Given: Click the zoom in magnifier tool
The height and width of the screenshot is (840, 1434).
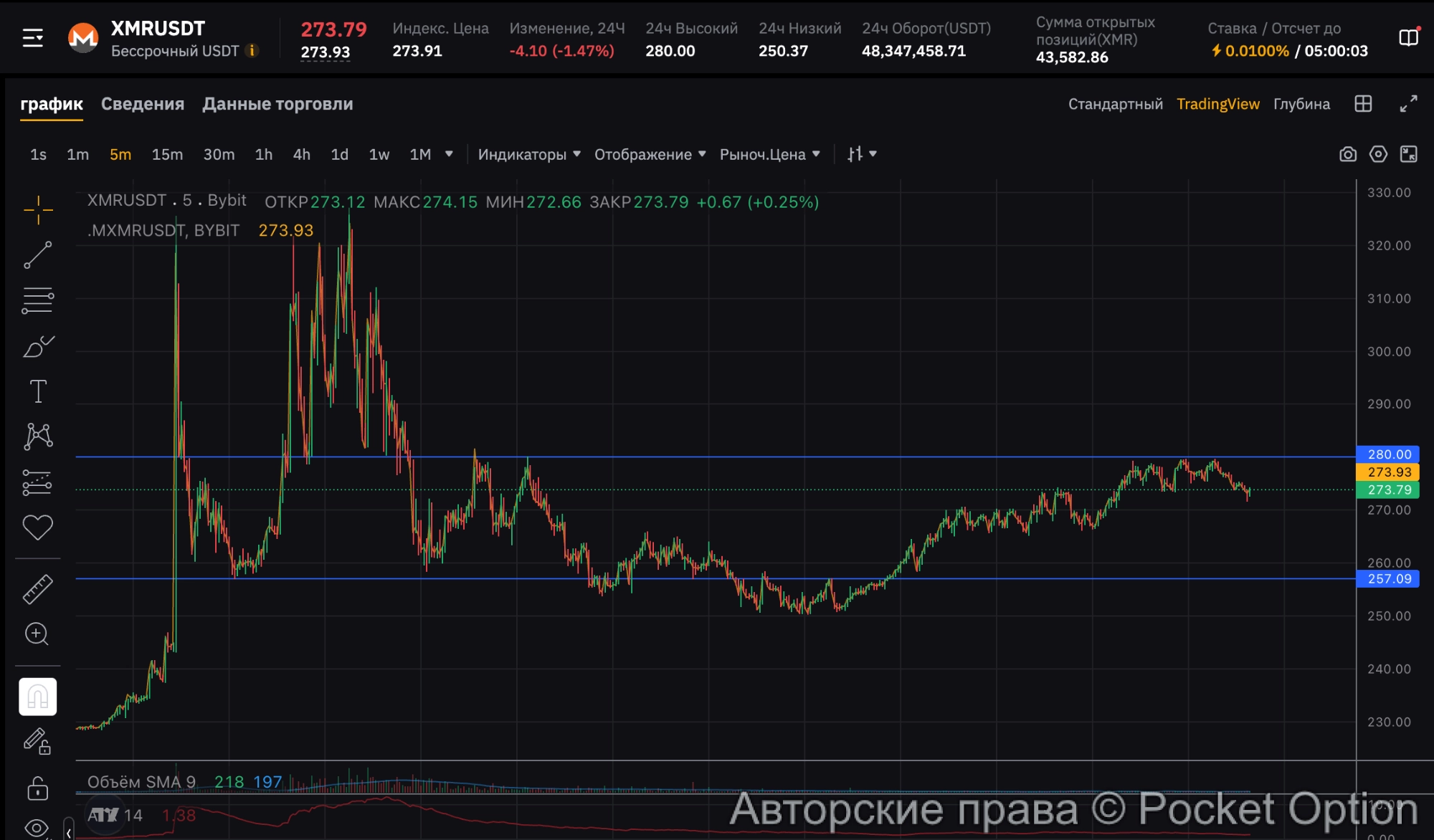Looking at the screenshot, I should (x=37, y=634).
